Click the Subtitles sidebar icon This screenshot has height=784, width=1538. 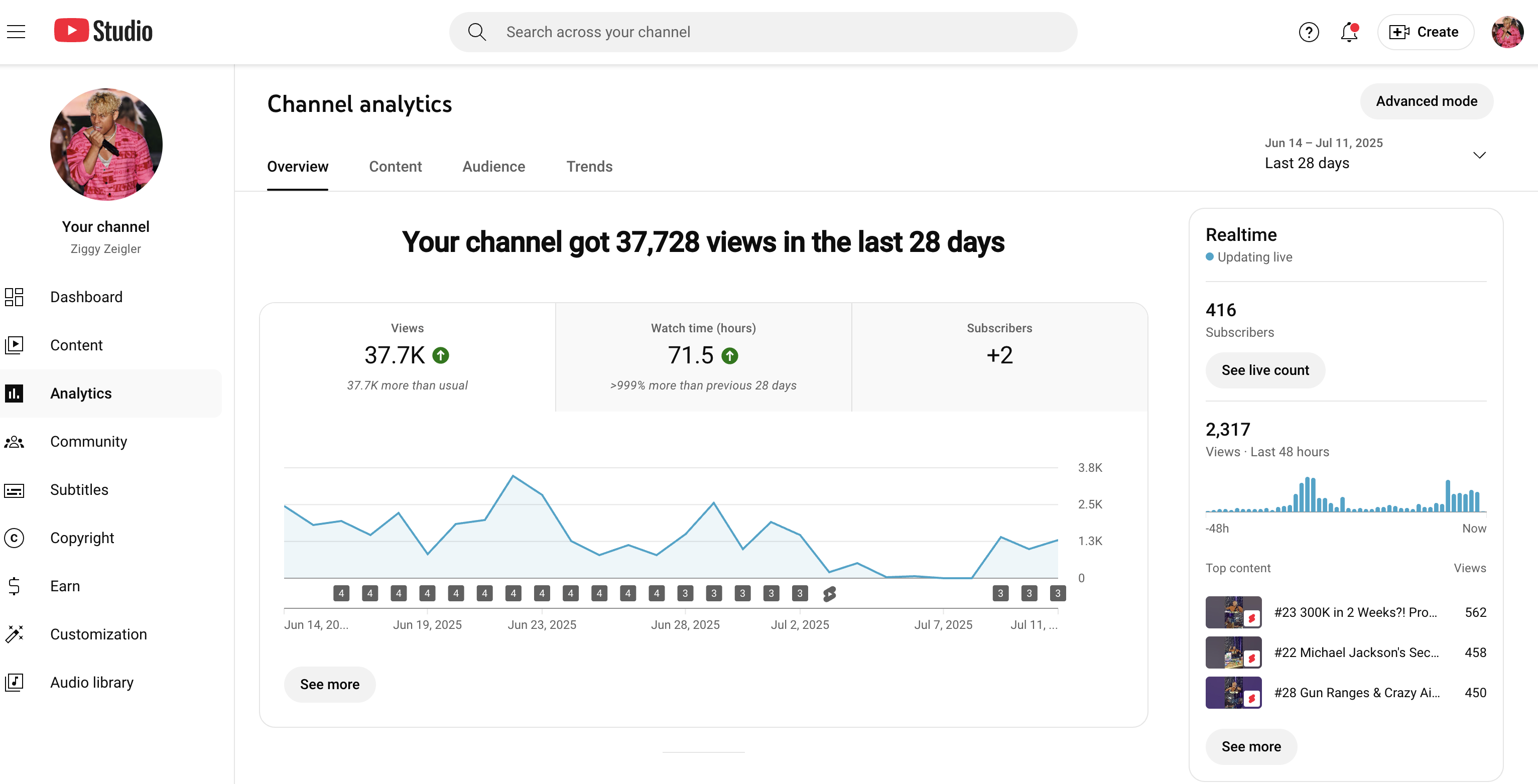[14, 490]
